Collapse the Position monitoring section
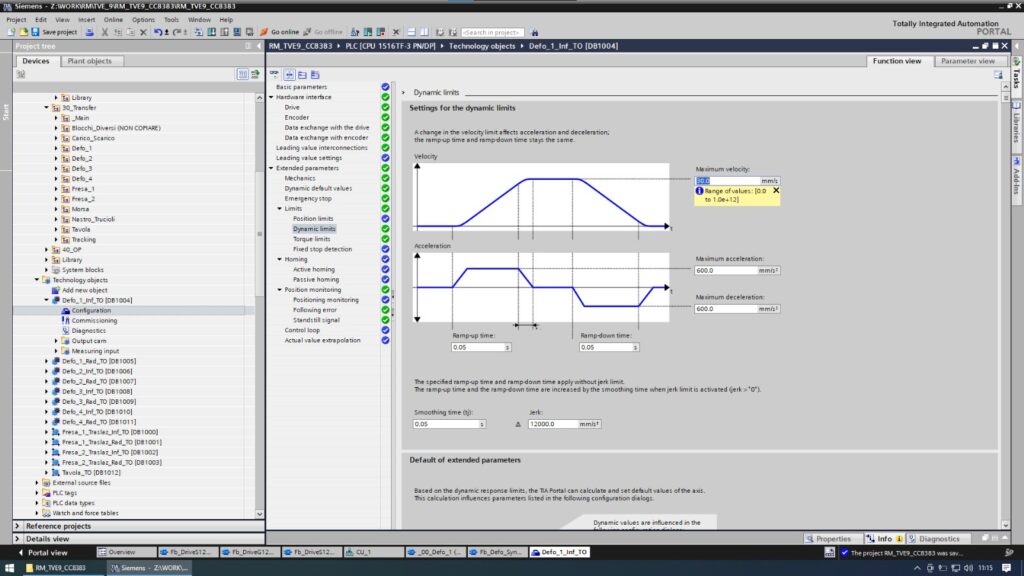 coord(280,290)
